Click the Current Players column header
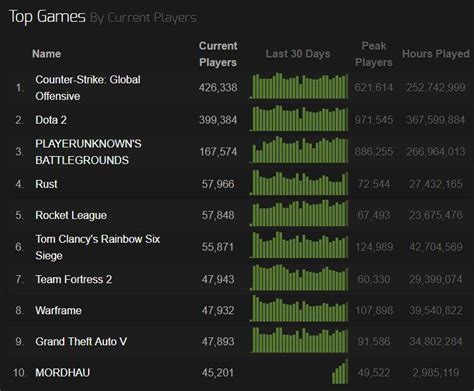 [x=218, y=54]
